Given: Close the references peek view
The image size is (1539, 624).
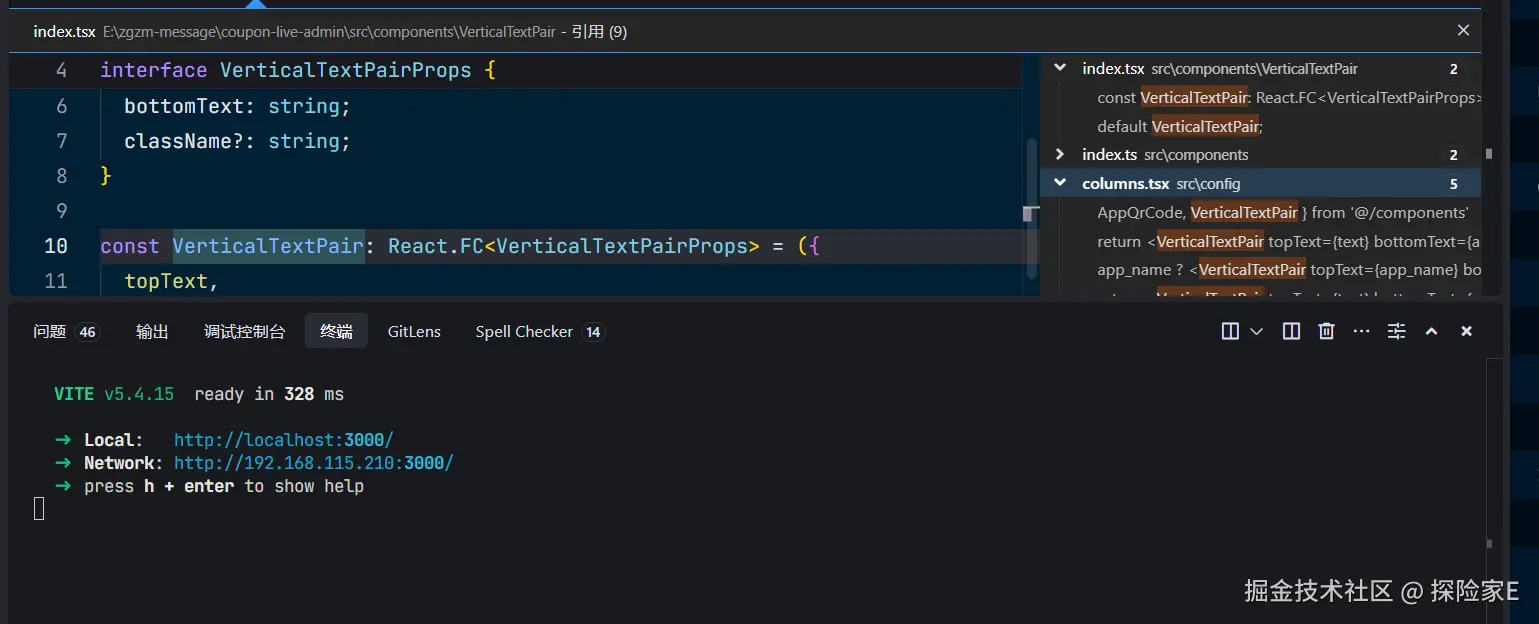Looking at the screenshot, I should tap(1463, 30).
